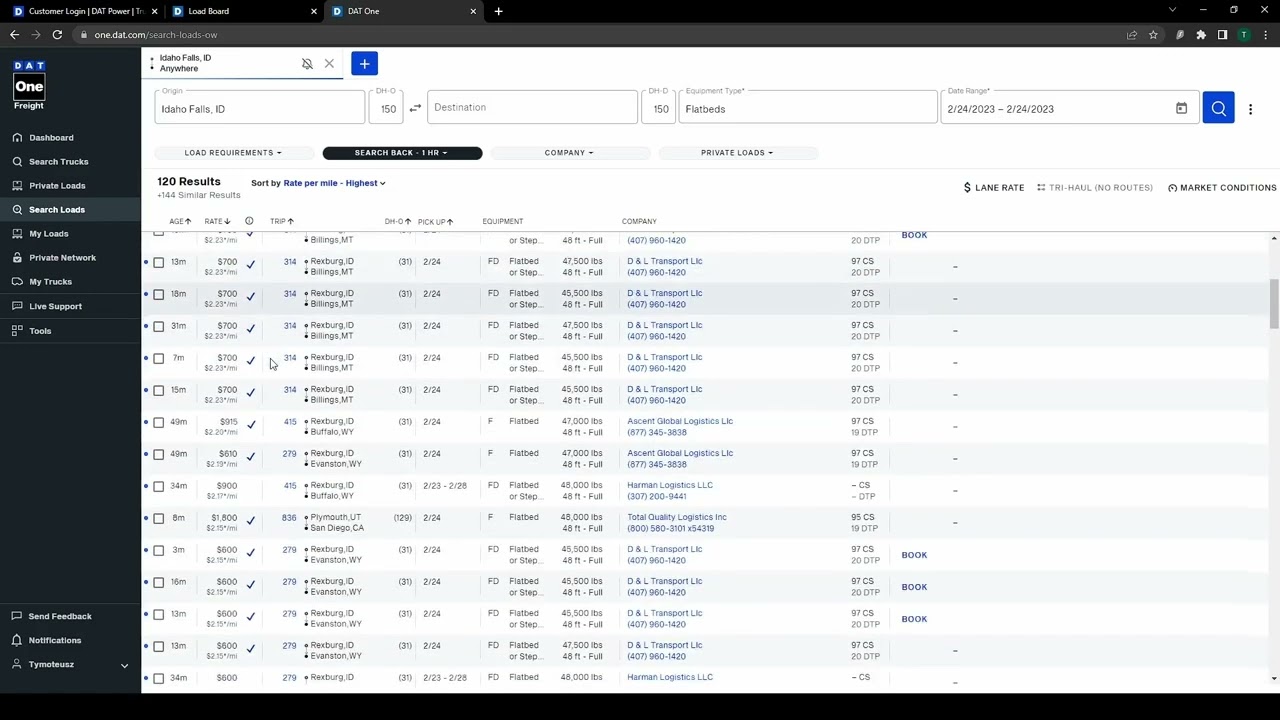This screenshot has height=720, width=1280.
Task: Expand the Company filter dropdown
Action: (569, 153)
